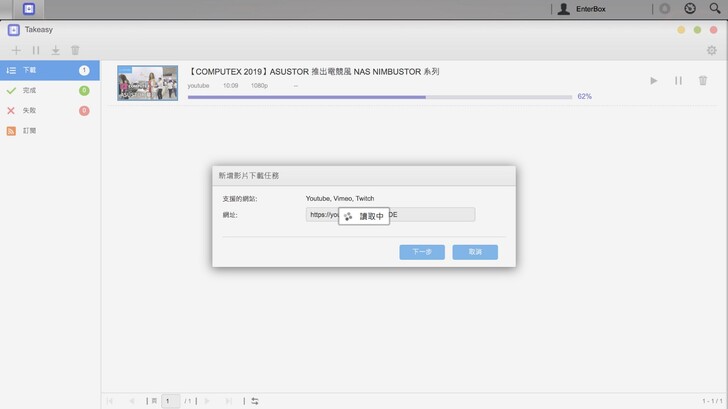The height and width of the screenshot is (409, 728).
Task: Delete selected tasks with toolbar trash icon
Action: [x=75, y=50]
